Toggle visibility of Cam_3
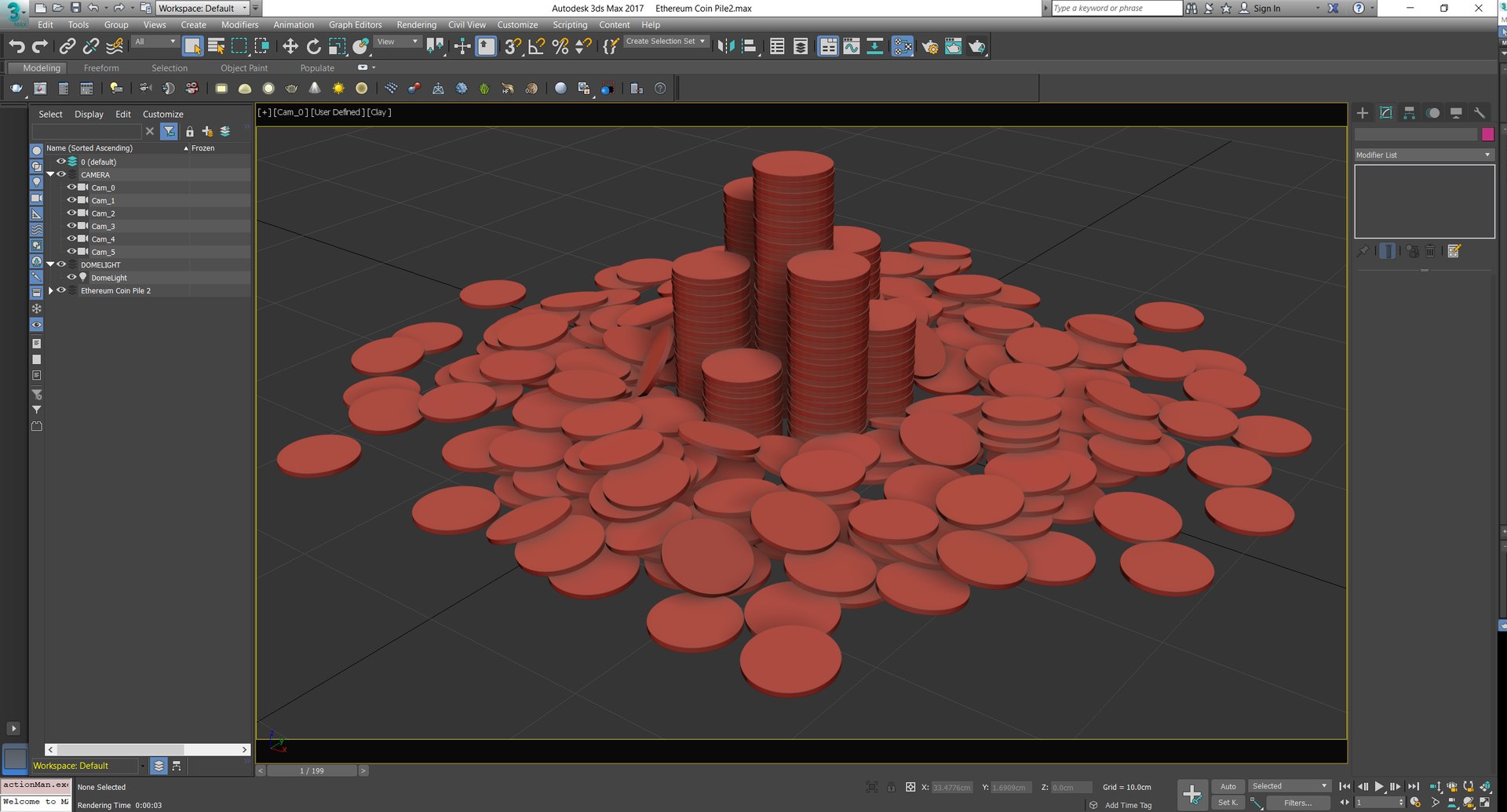1507x812 pixels. tap(71, 226)
